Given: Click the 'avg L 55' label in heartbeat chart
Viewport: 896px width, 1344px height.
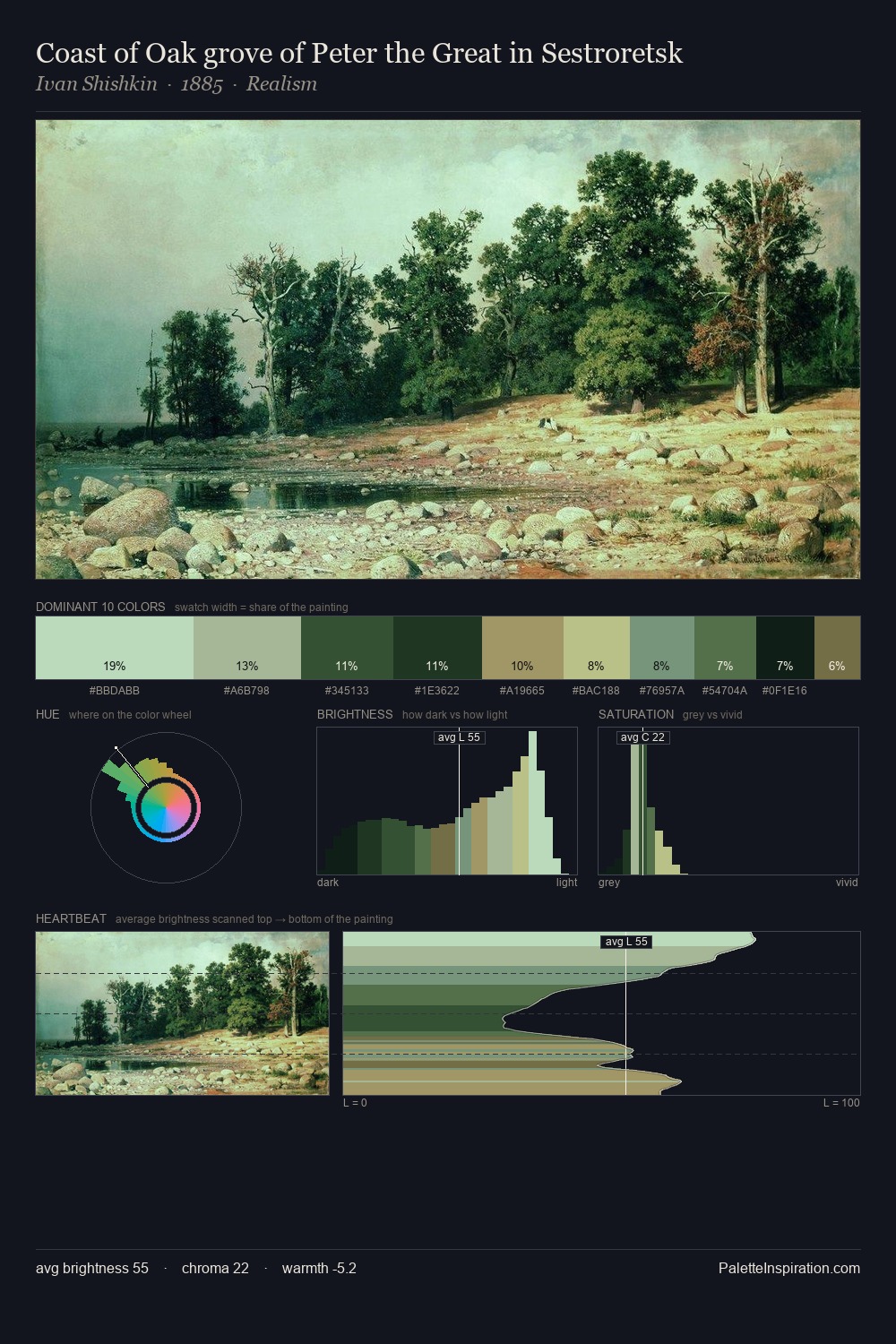Looking at the screenshot, I should click(x=625, y=942).
